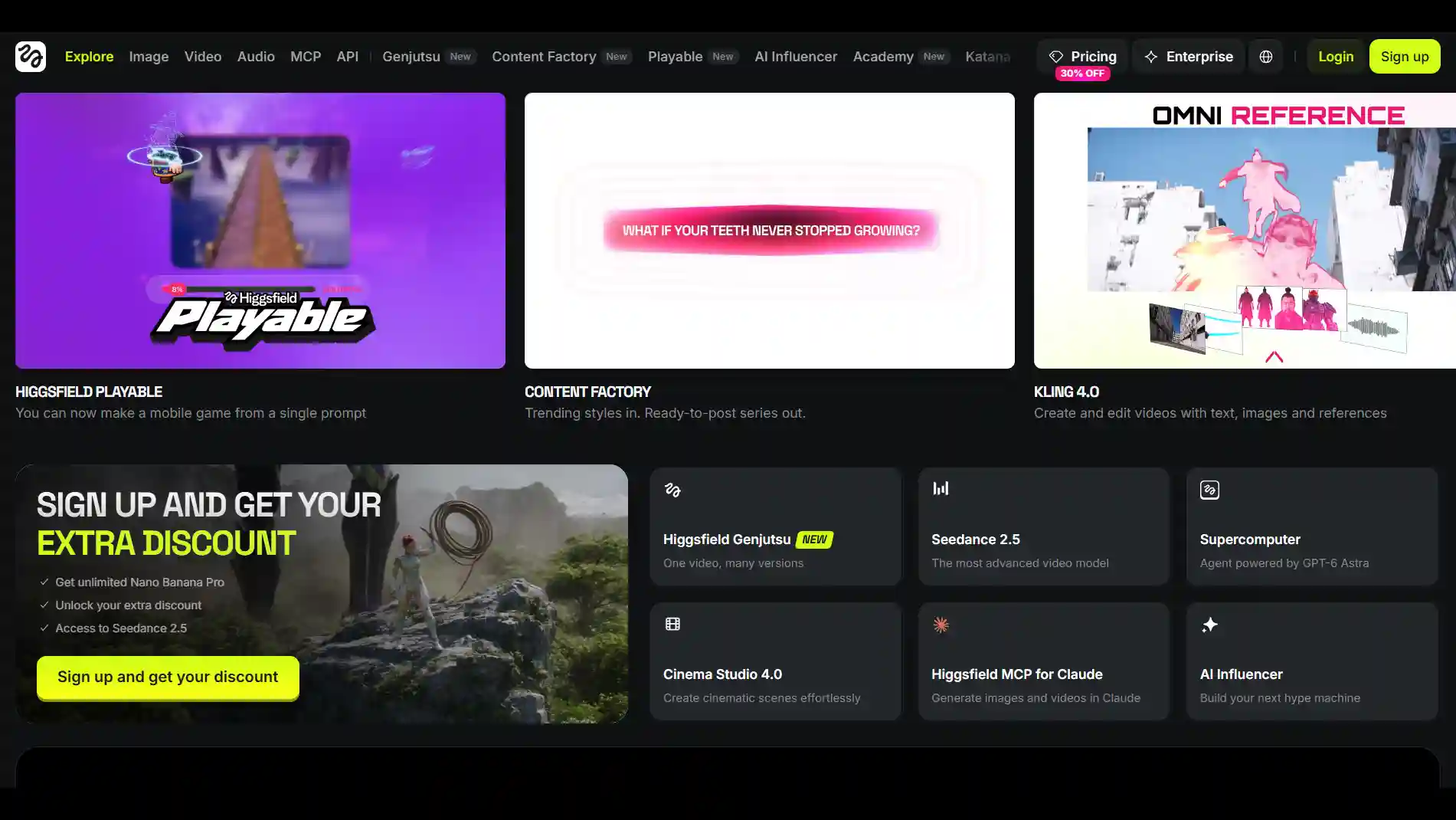Click the Higgsfield logo icon

[31, 57]
